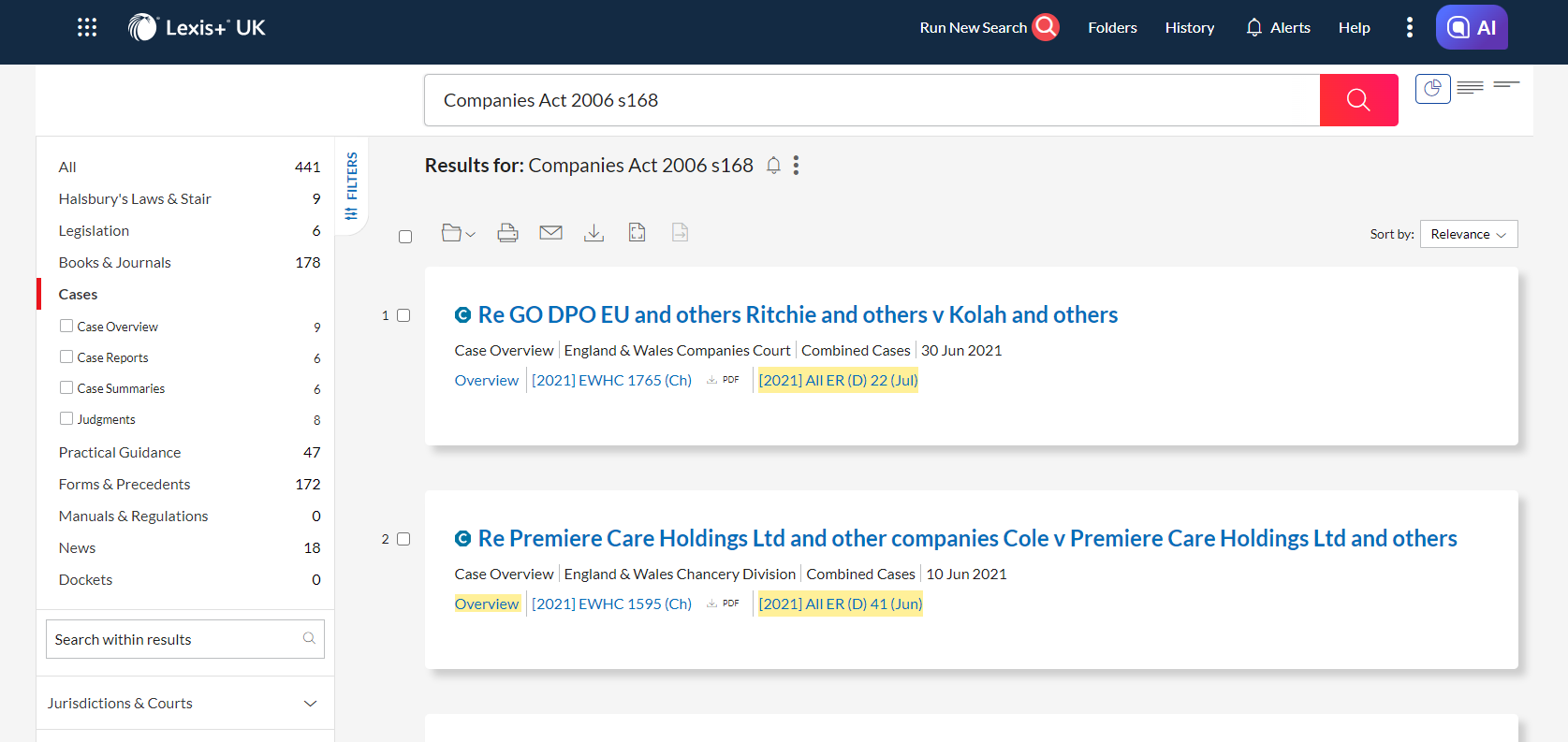Viewport: 1568px width, 742px height.
Task: Open the Lexis+ AI assistant
Action: (x=1471, y=28)
